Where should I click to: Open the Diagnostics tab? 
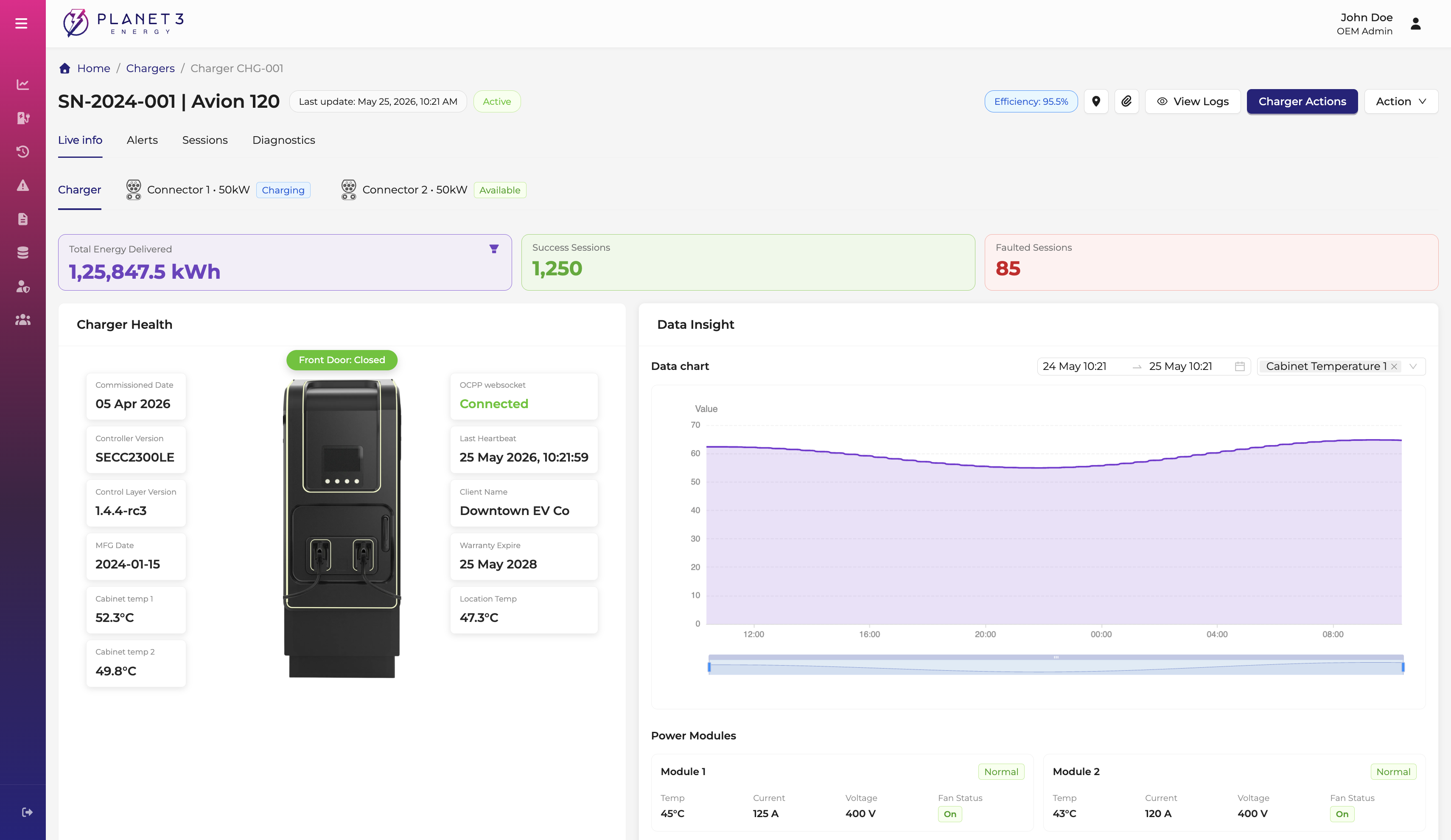pyautogui.click(x=283, y=140)
